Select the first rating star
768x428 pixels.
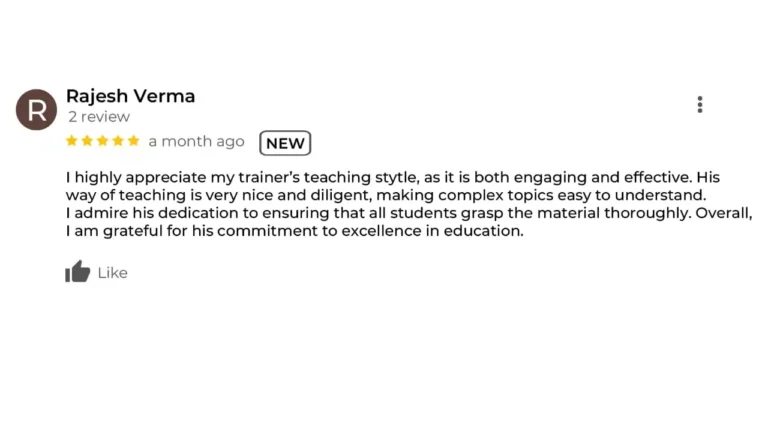click(72, 141)
